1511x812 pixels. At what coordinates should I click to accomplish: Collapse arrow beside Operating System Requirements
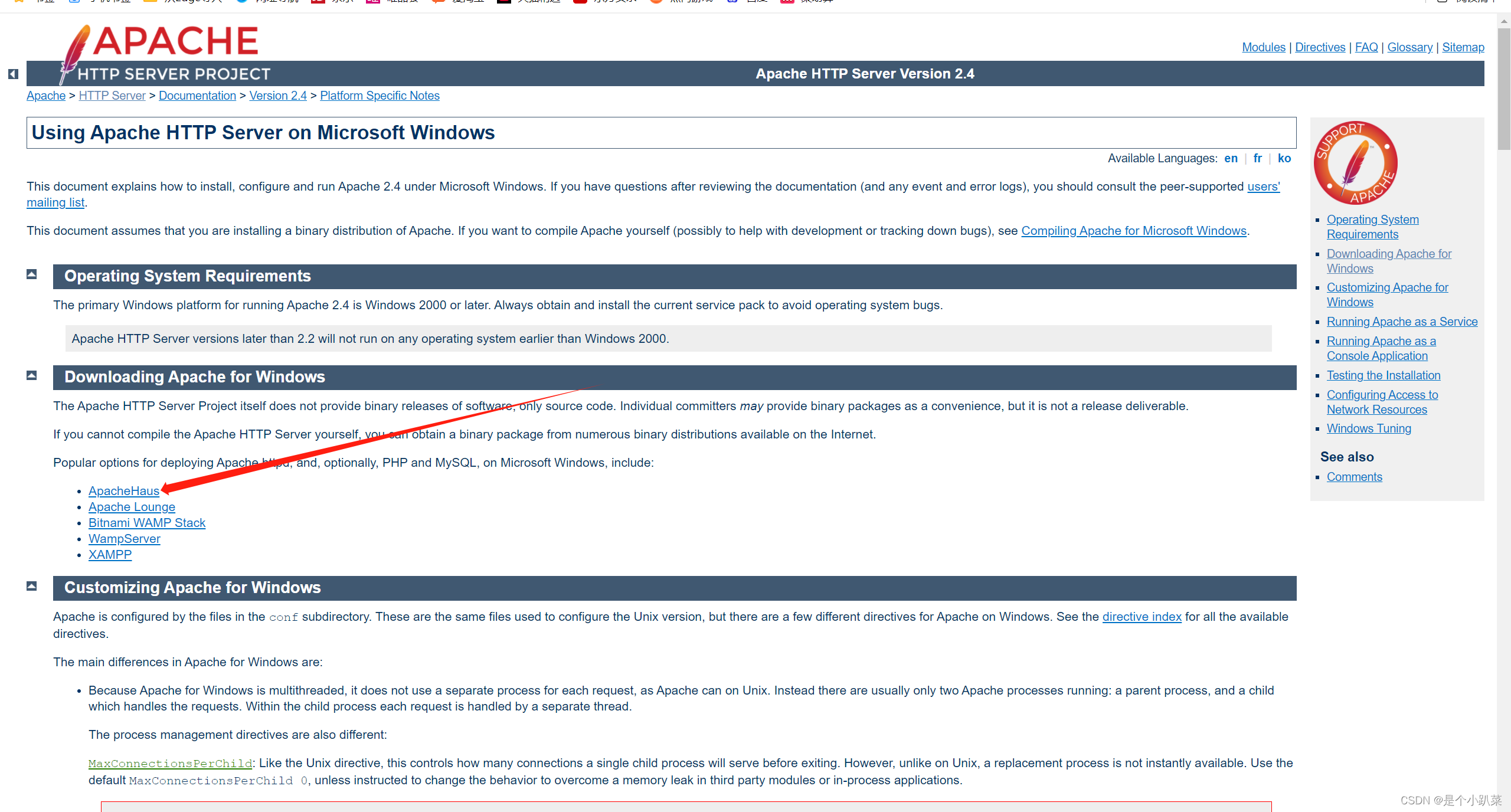(32, 274)
